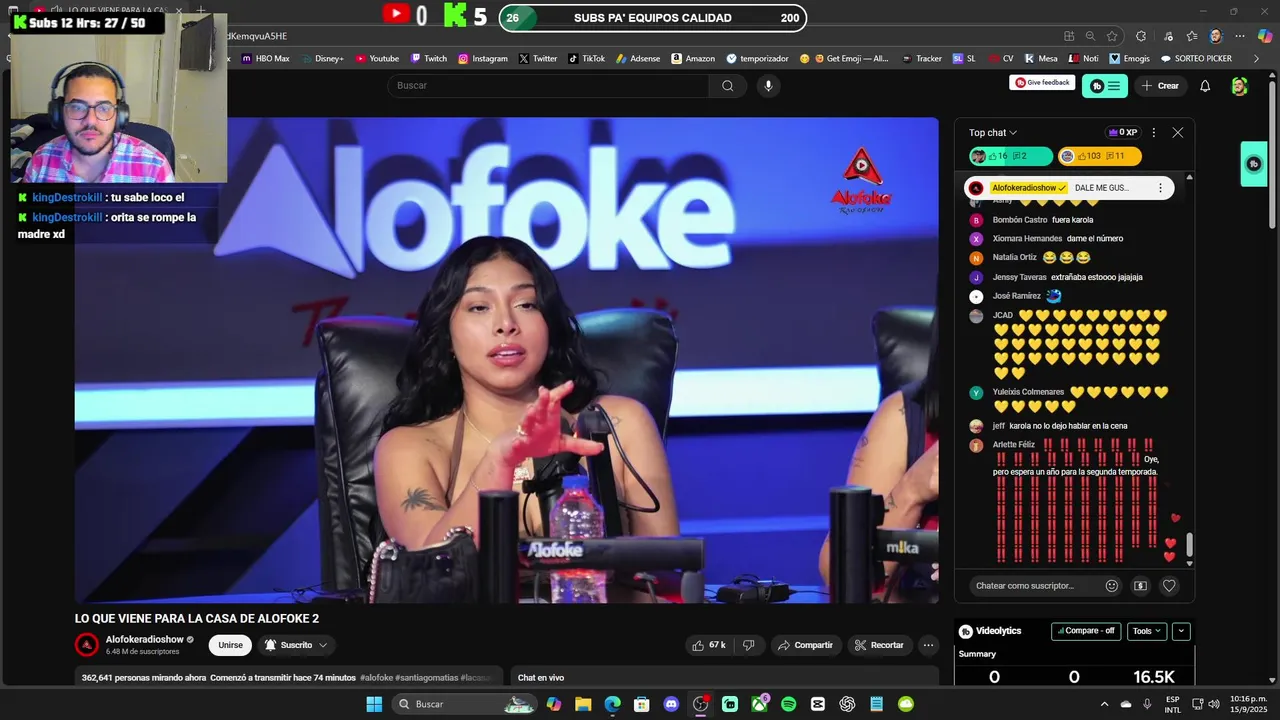Open Windows Start menu
The width and height of the screenshot is (1280, 720).
[x=374, y=704]
